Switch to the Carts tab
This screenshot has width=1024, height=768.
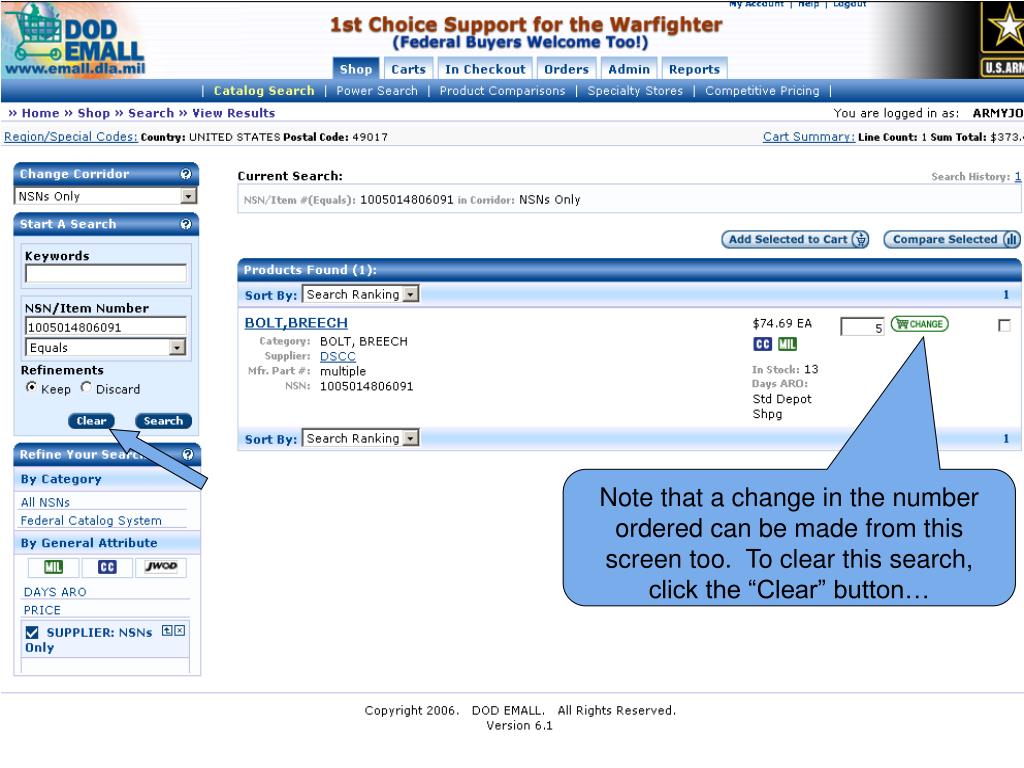[x=408, y=69]
